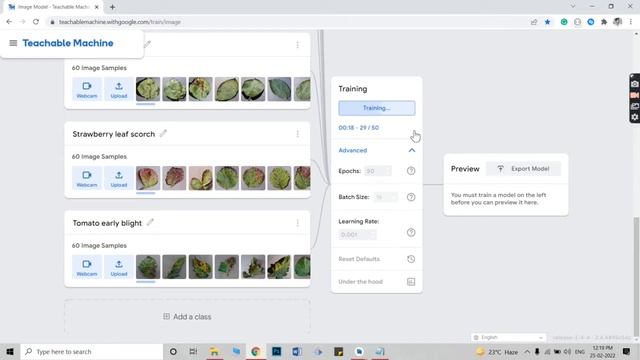Click the Epochs number field

tap(378, 171)
